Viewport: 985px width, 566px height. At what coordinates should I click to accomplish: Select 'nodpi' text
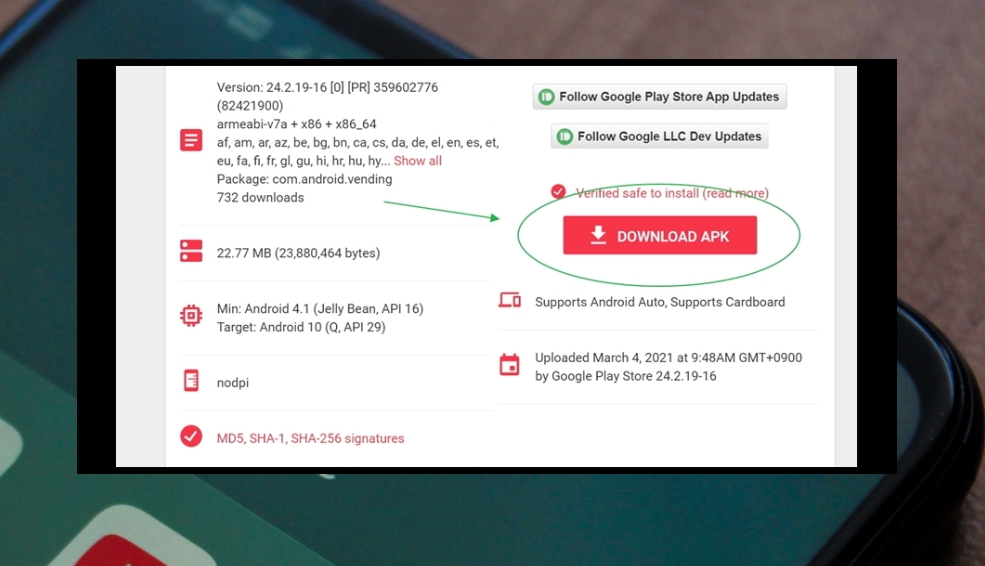click(x=232, y=383)
